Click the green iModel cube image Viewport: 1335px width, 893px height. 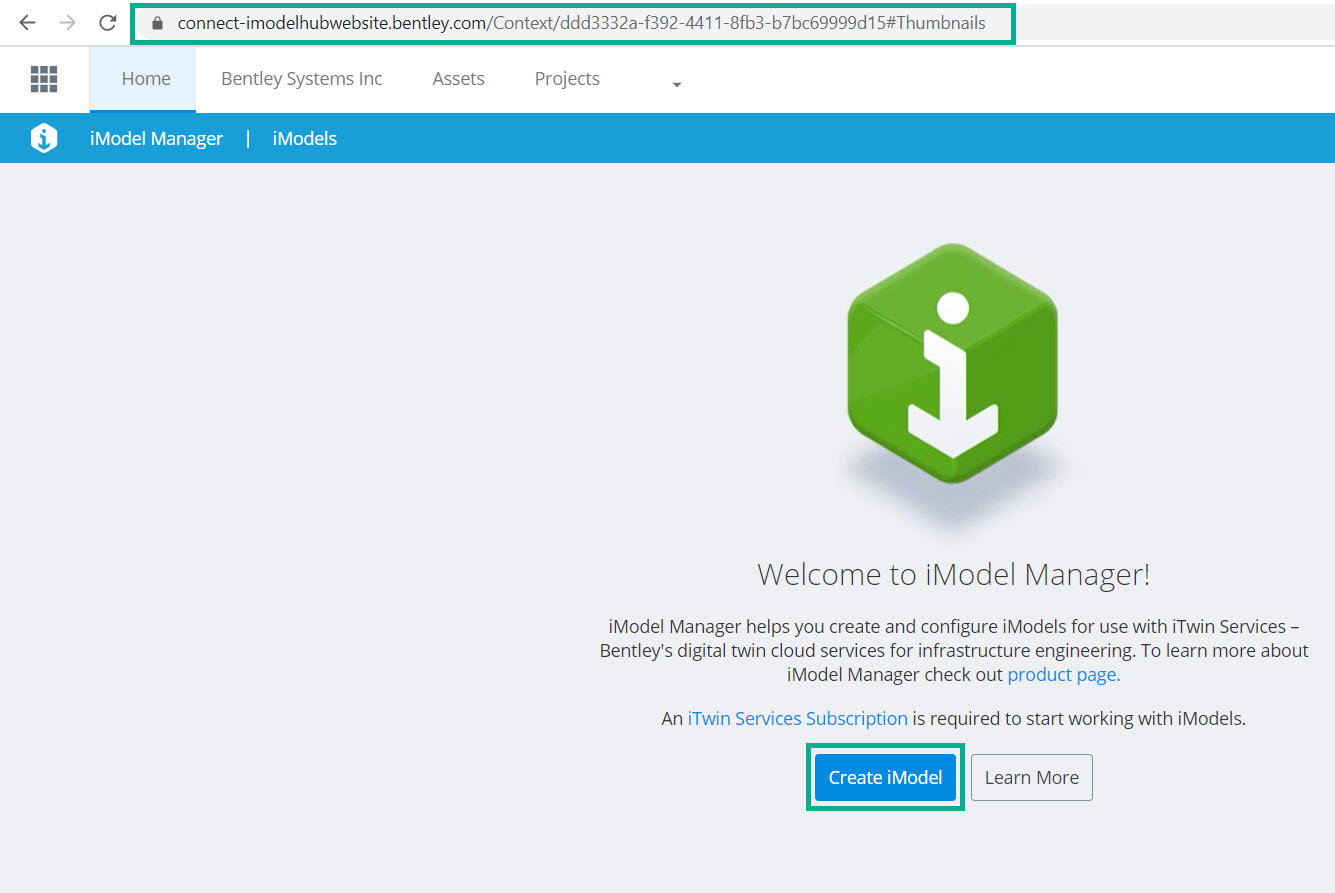pyautogui.click(x=952, y=366)
